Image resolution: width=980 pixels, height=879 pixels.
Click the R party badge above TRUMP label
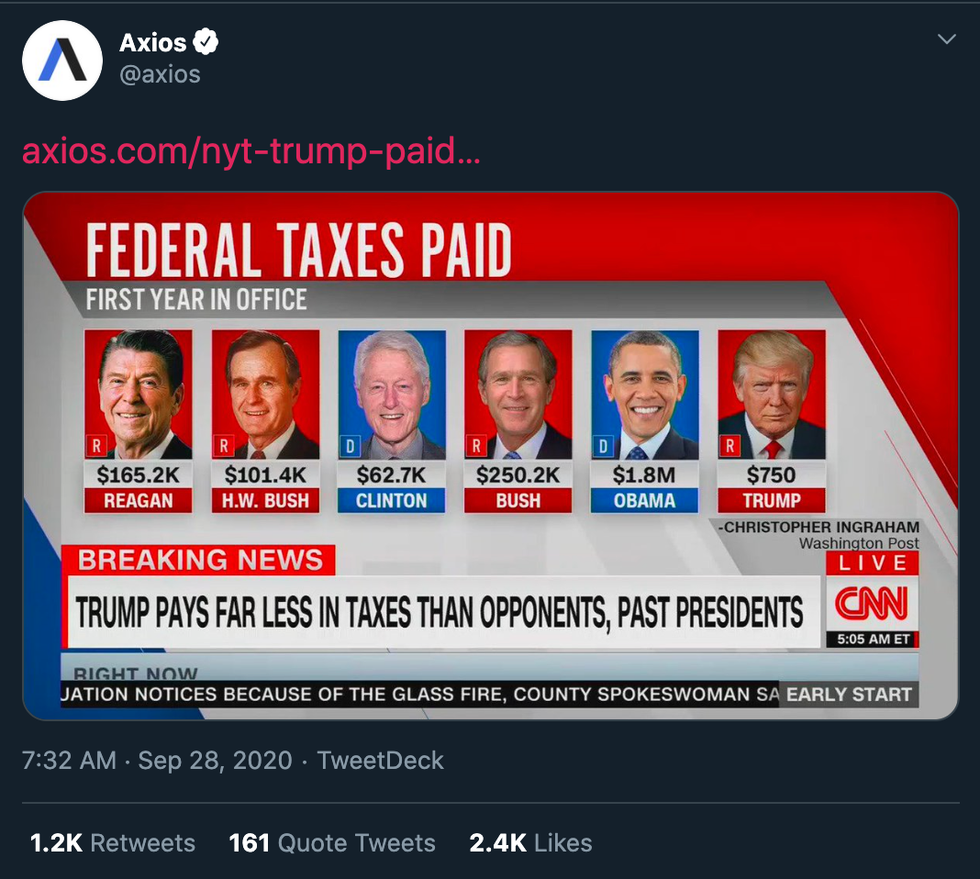point(731,445)
